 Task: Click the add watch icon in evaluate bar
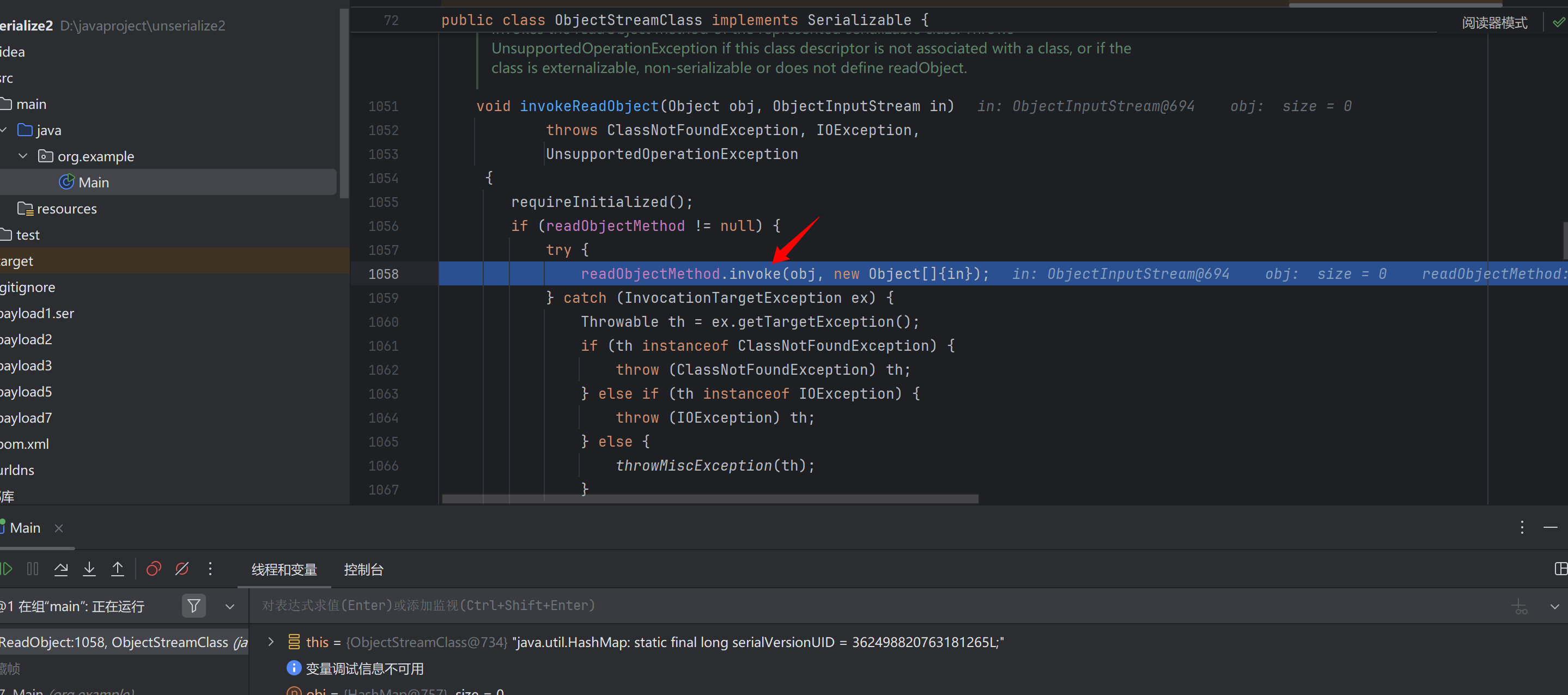(1520, 606)
